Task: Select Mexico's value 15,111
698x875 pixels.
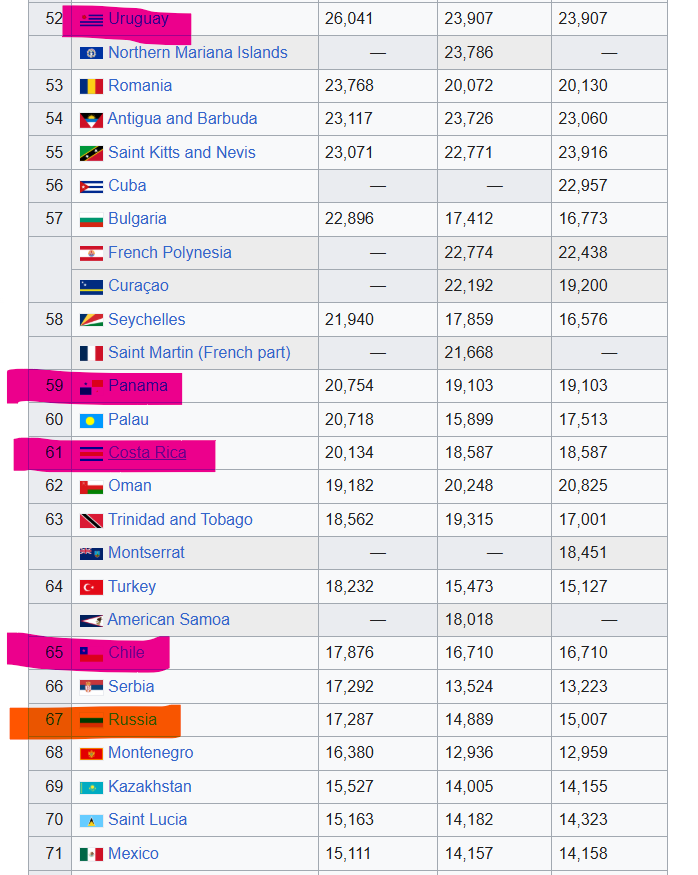Action: pos(348,853)
